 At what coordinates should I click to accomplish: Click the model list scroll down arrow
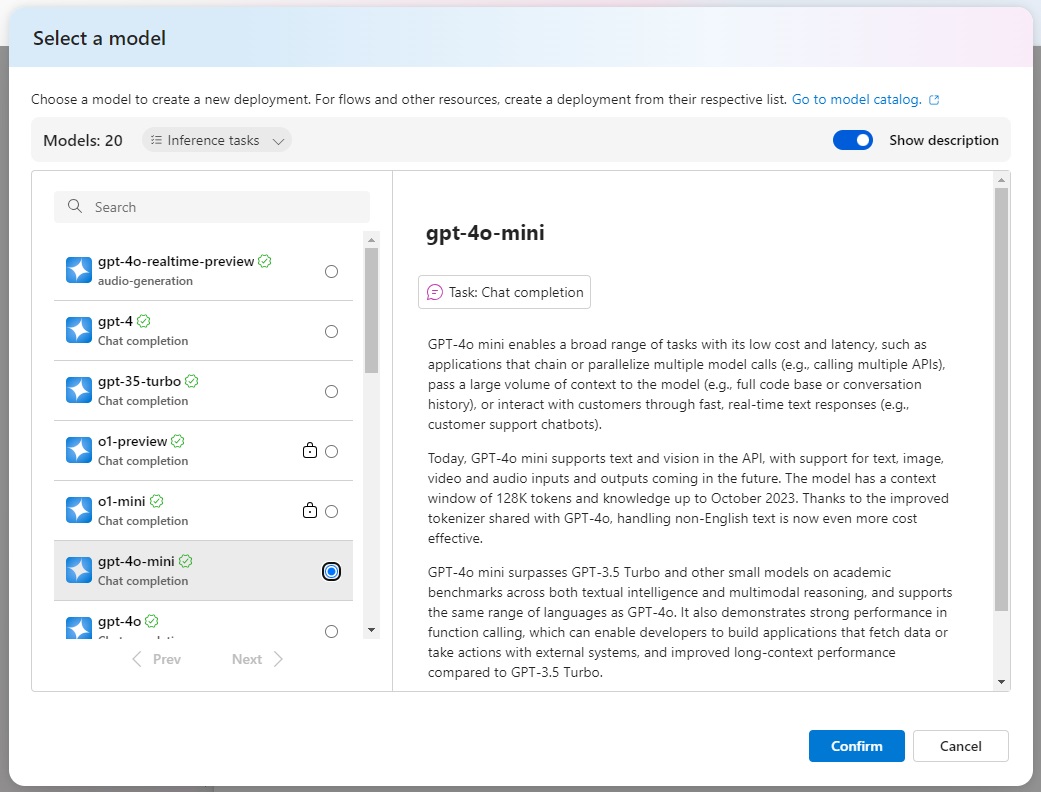pyautogui.click(x=372, y=630)
